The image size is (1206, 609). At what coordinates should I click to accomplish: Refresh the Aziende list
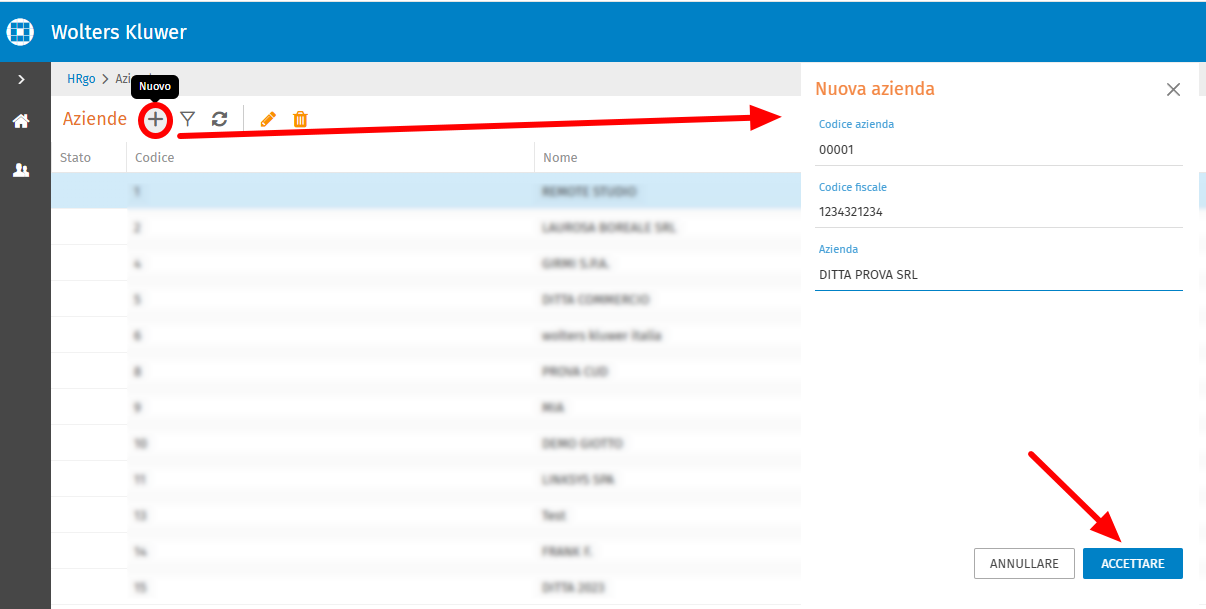220,119
